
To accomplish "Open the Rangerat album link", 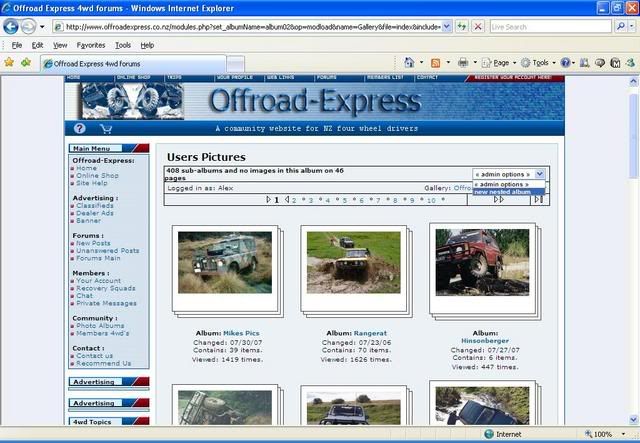I will [370, 333].
